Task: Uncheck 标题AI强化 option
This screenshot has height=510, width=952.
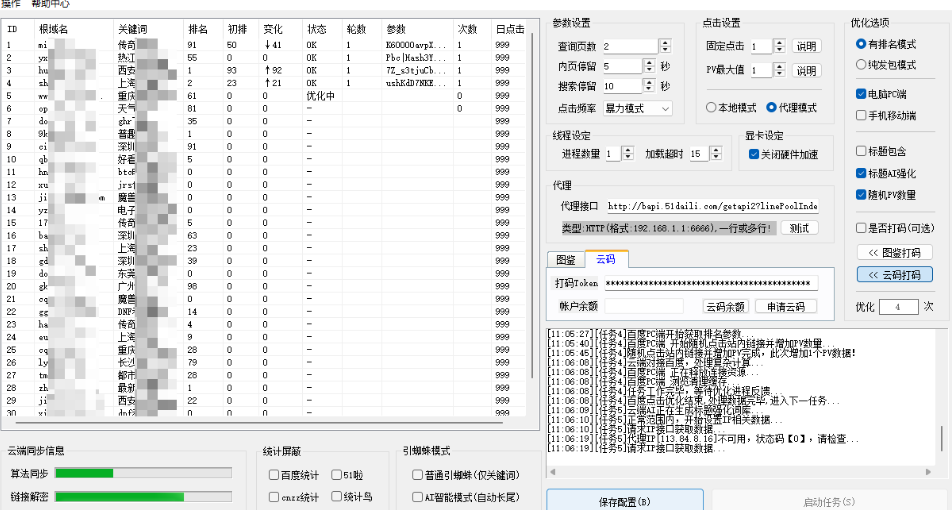Action: [x=862, y=173]
